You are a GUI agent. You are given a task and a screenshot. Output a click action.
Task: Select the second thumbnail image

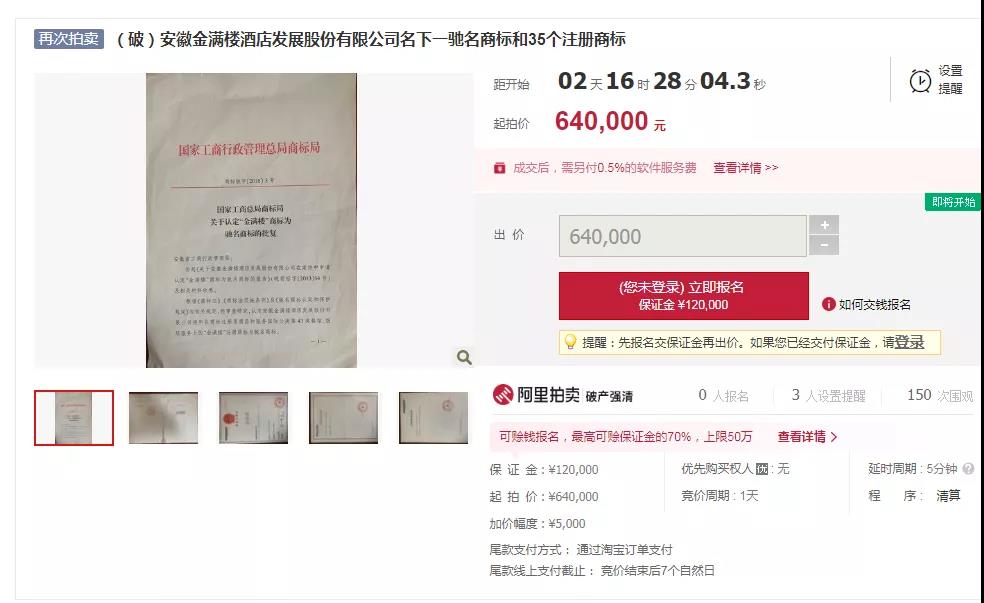163,418
